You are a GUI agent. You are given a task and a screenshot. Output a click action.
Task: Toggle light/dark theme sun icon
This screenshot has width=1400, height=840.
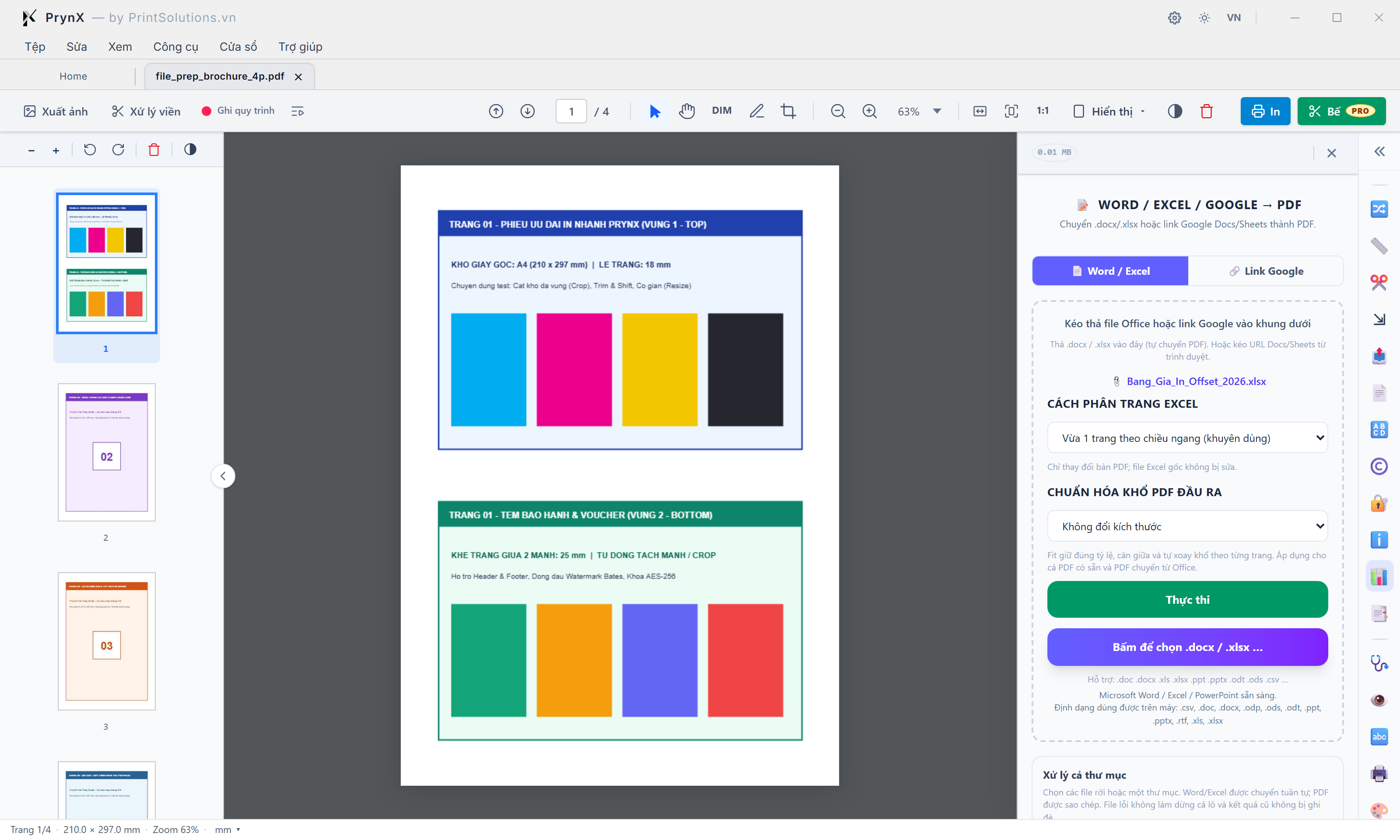(x=1204, y=17)
